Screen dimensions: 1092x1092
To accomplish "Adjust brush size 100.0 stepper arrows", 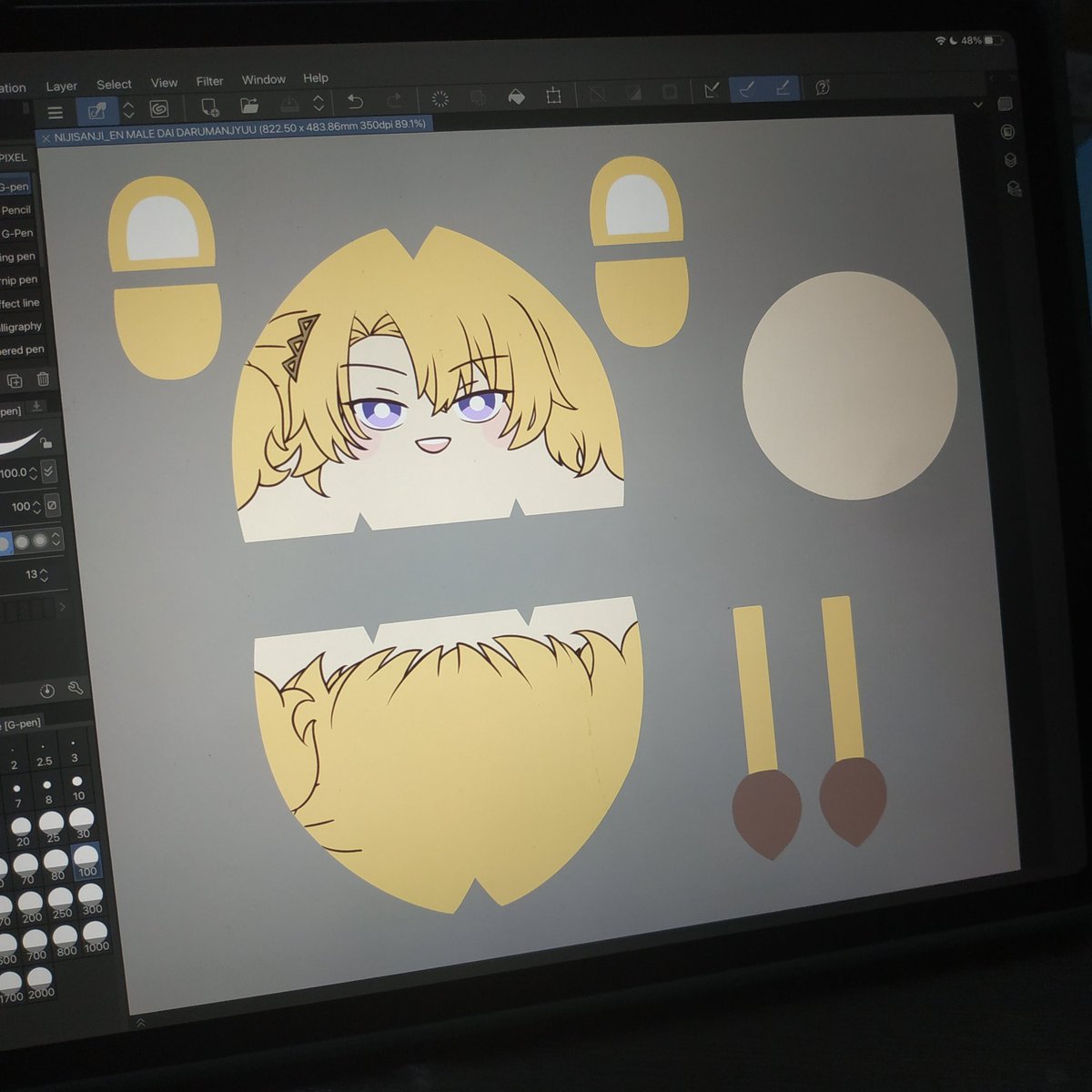I will click(x=33, y=473).
